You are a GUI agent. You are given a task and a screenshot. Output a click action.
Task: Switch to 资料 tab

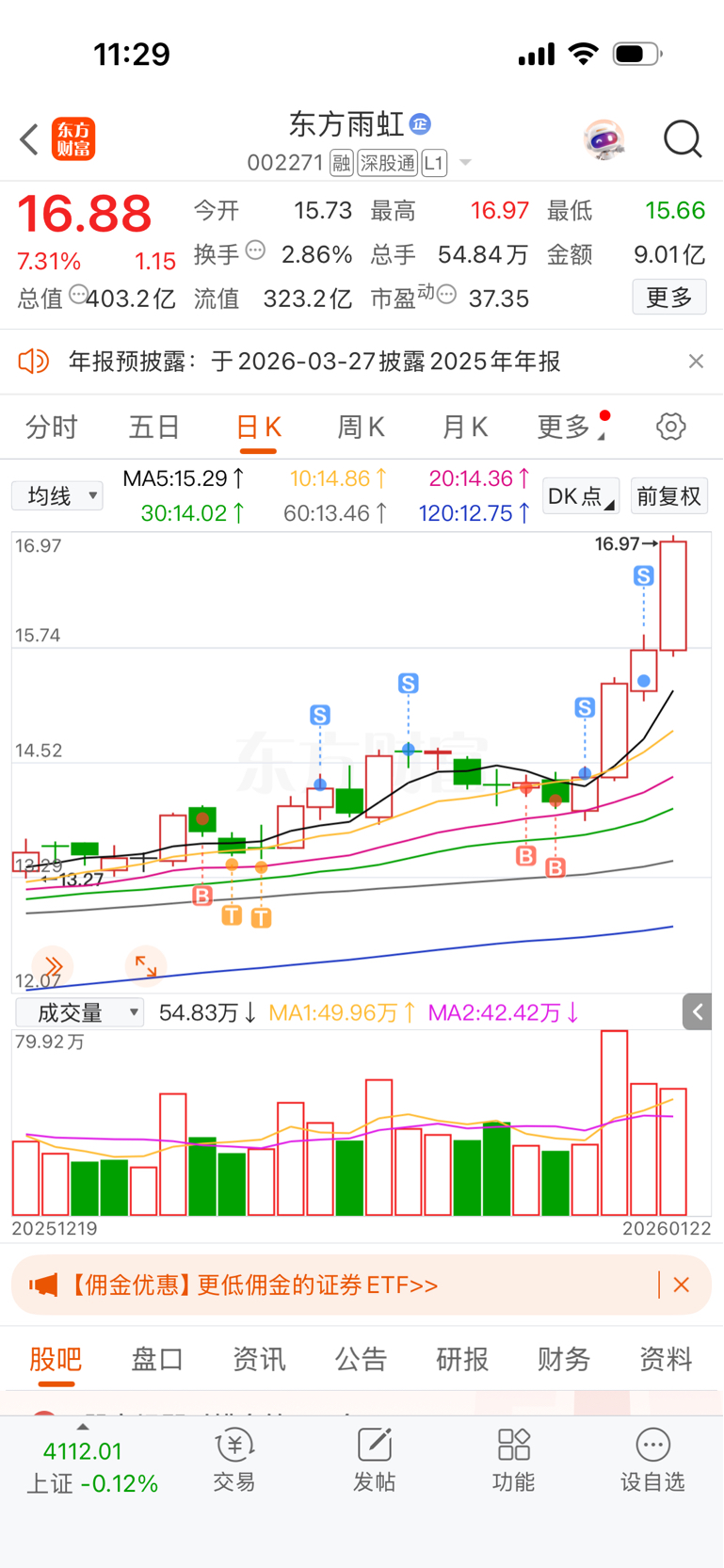(x=666, y=1360)
